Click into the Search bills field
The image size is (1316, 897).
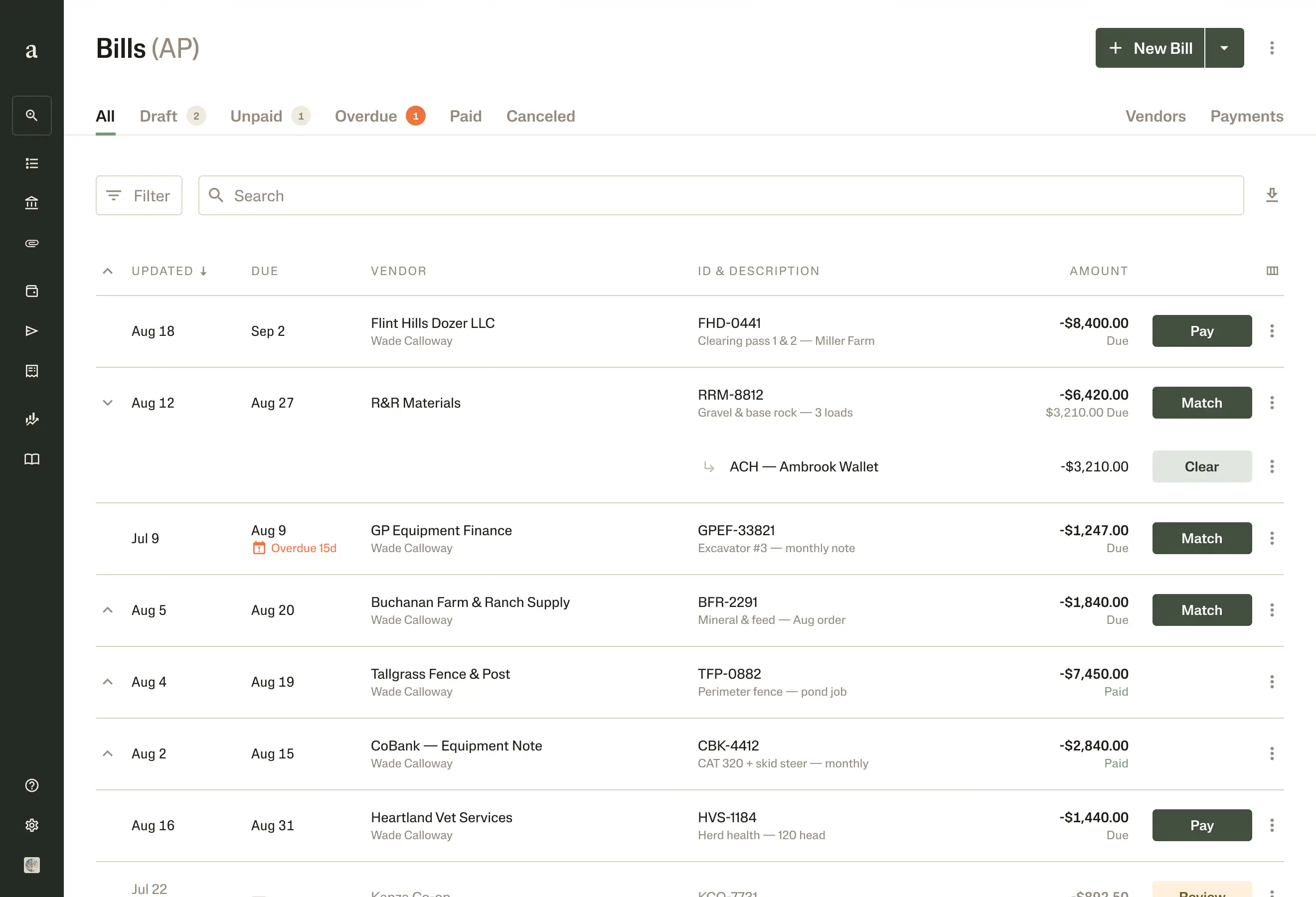721,195
